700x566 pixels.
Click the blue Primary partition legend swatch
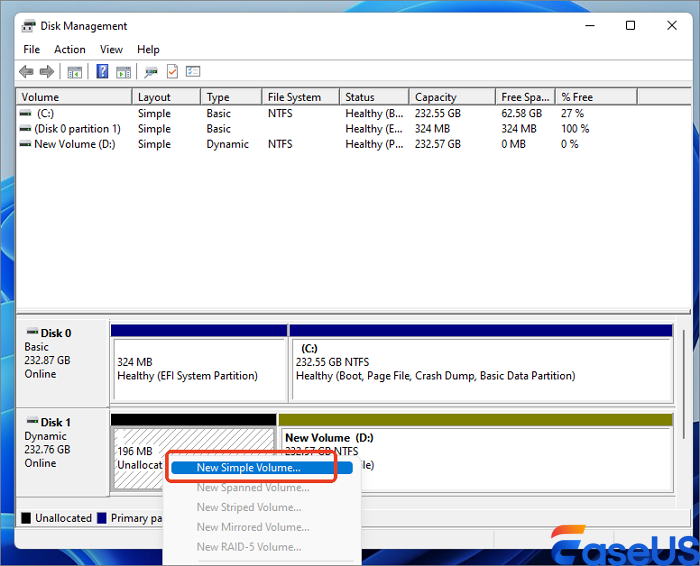102,518
